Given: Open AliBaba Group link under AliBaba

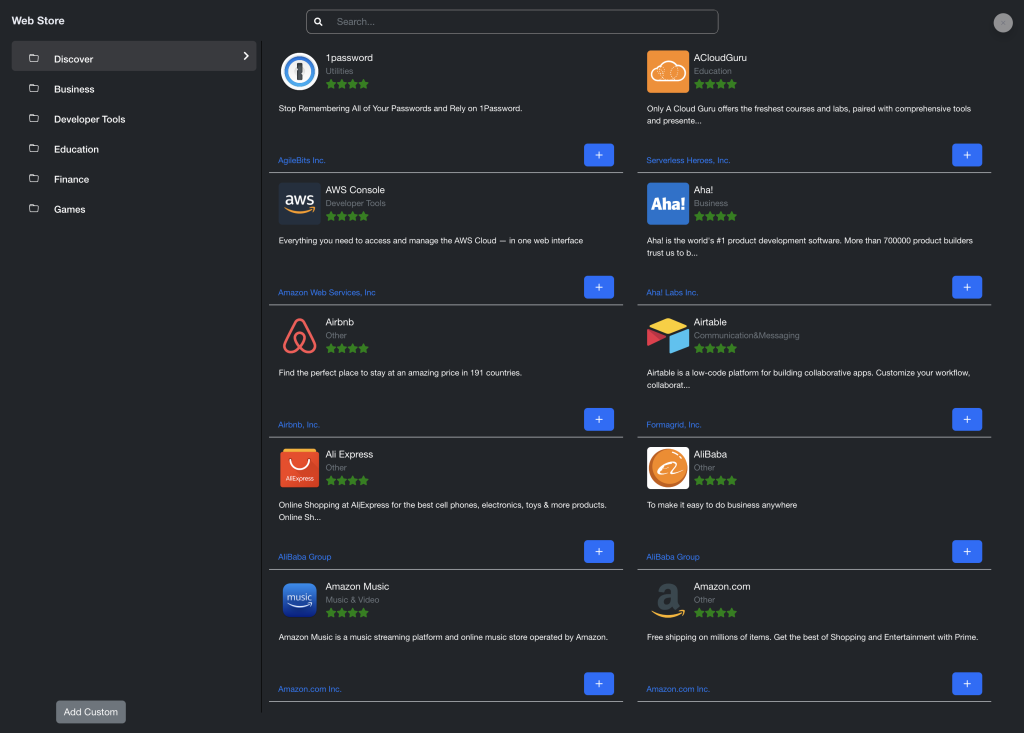Looking at the screenshot, I should [673, 557].
